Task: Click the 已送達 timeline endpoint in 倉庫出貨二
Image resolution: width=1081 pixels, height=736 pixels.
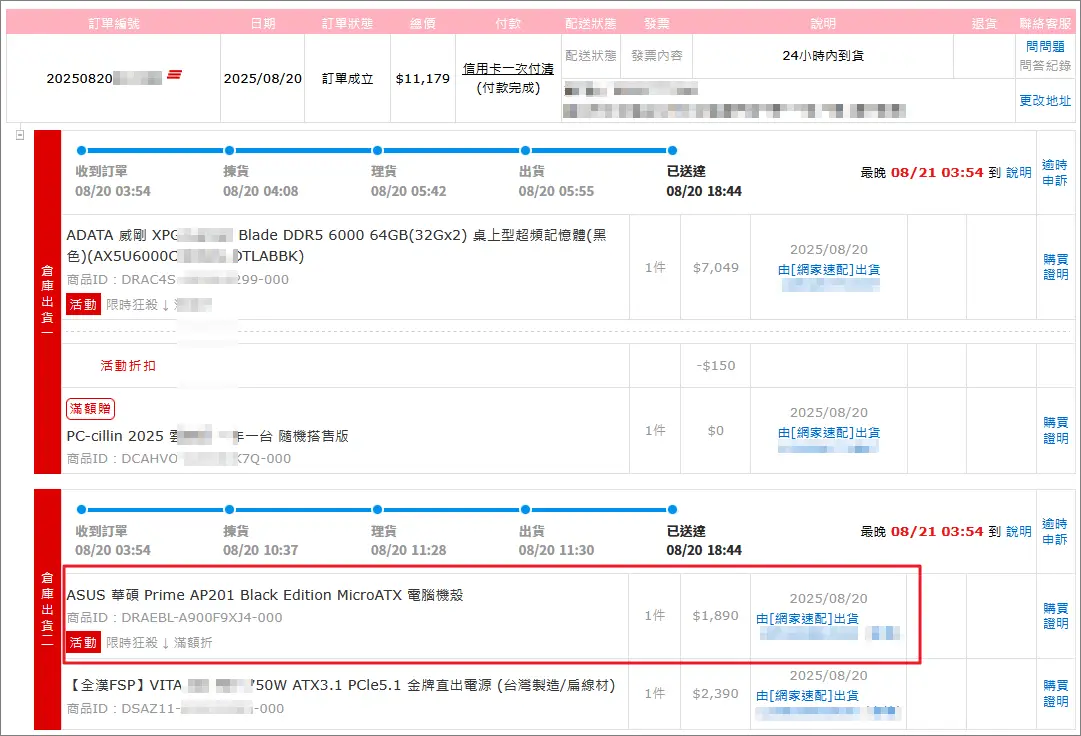Action: click(671, 510)
